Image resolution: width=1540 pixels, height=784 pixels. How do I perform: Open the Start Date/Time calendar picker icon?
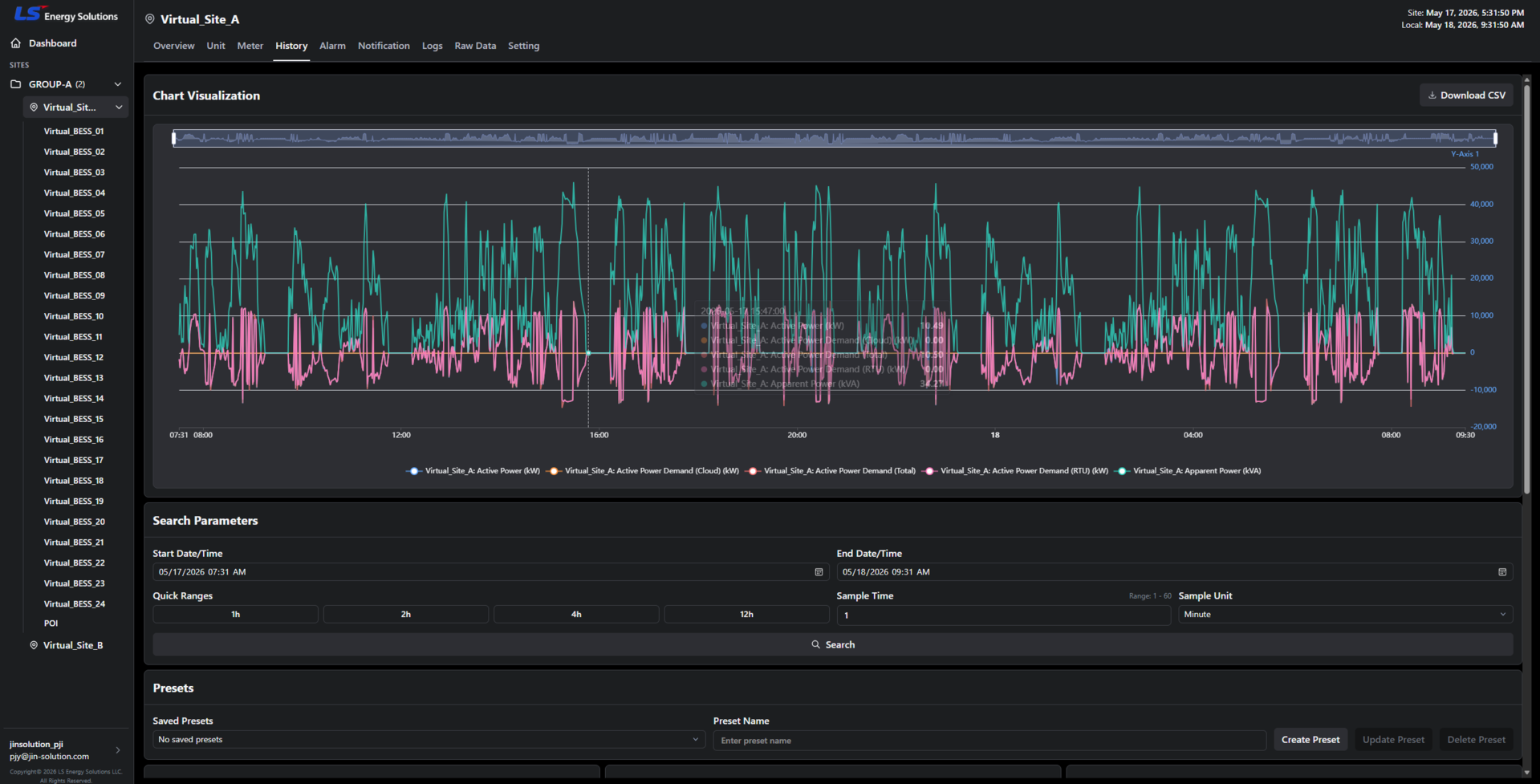pos(819,572)
